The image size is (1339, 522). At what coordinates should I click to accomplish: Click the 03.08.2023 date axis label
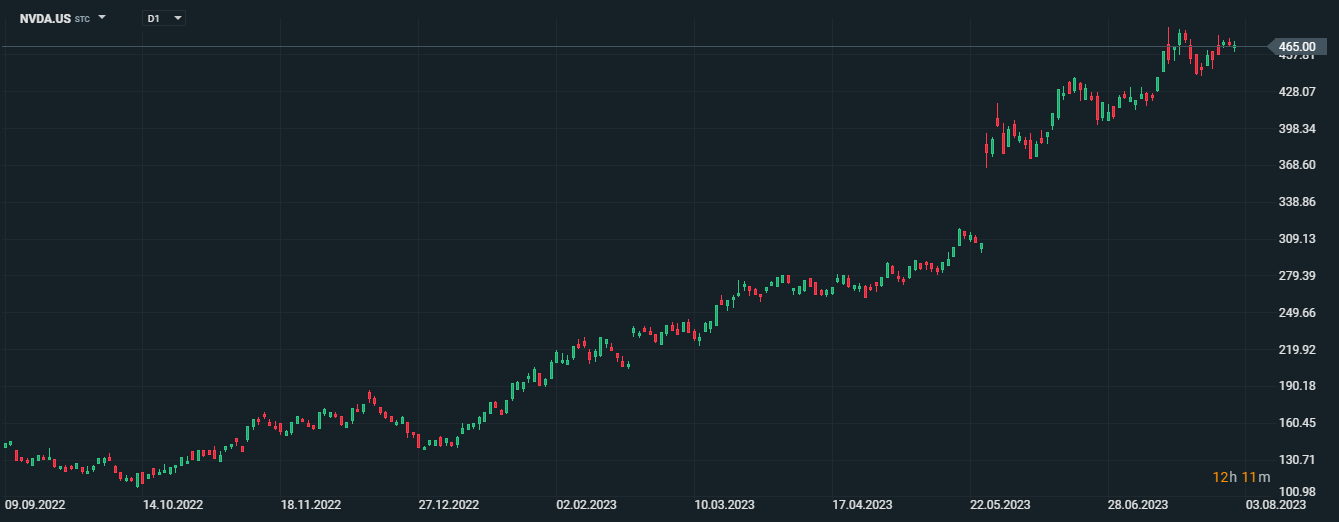click(x=1277, y=505)
